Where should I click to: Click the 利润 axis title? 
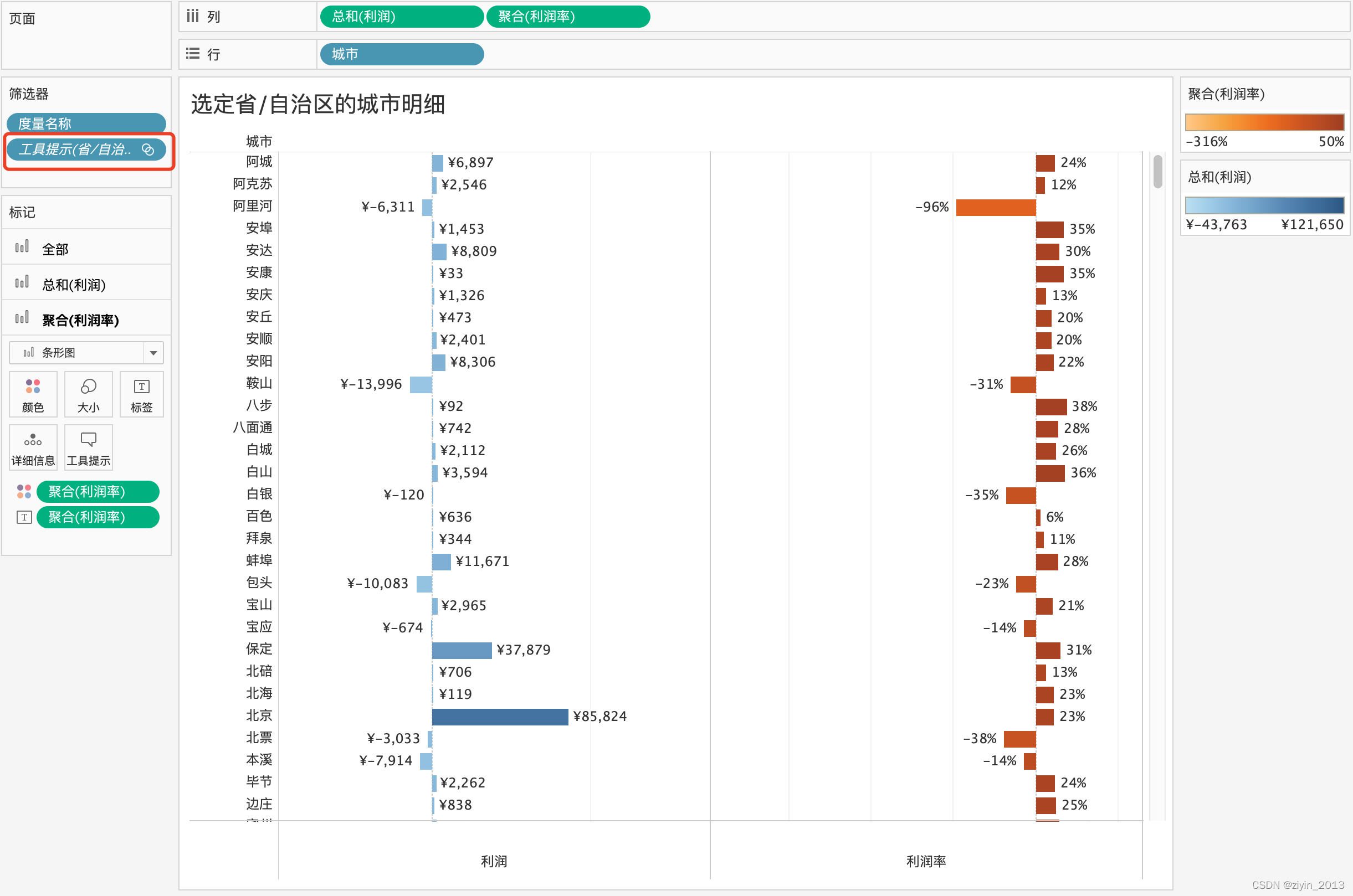pyautogui.click(x=494, y=861)
